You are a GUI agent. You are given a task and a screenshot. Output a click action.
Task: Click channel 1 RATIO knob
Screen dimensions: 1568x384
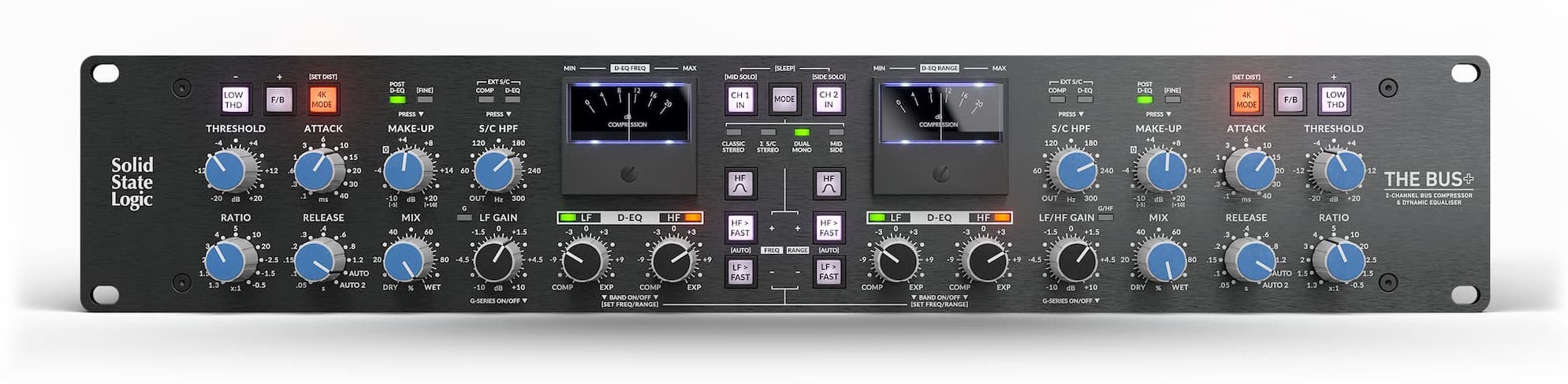[x=228, y=259]
